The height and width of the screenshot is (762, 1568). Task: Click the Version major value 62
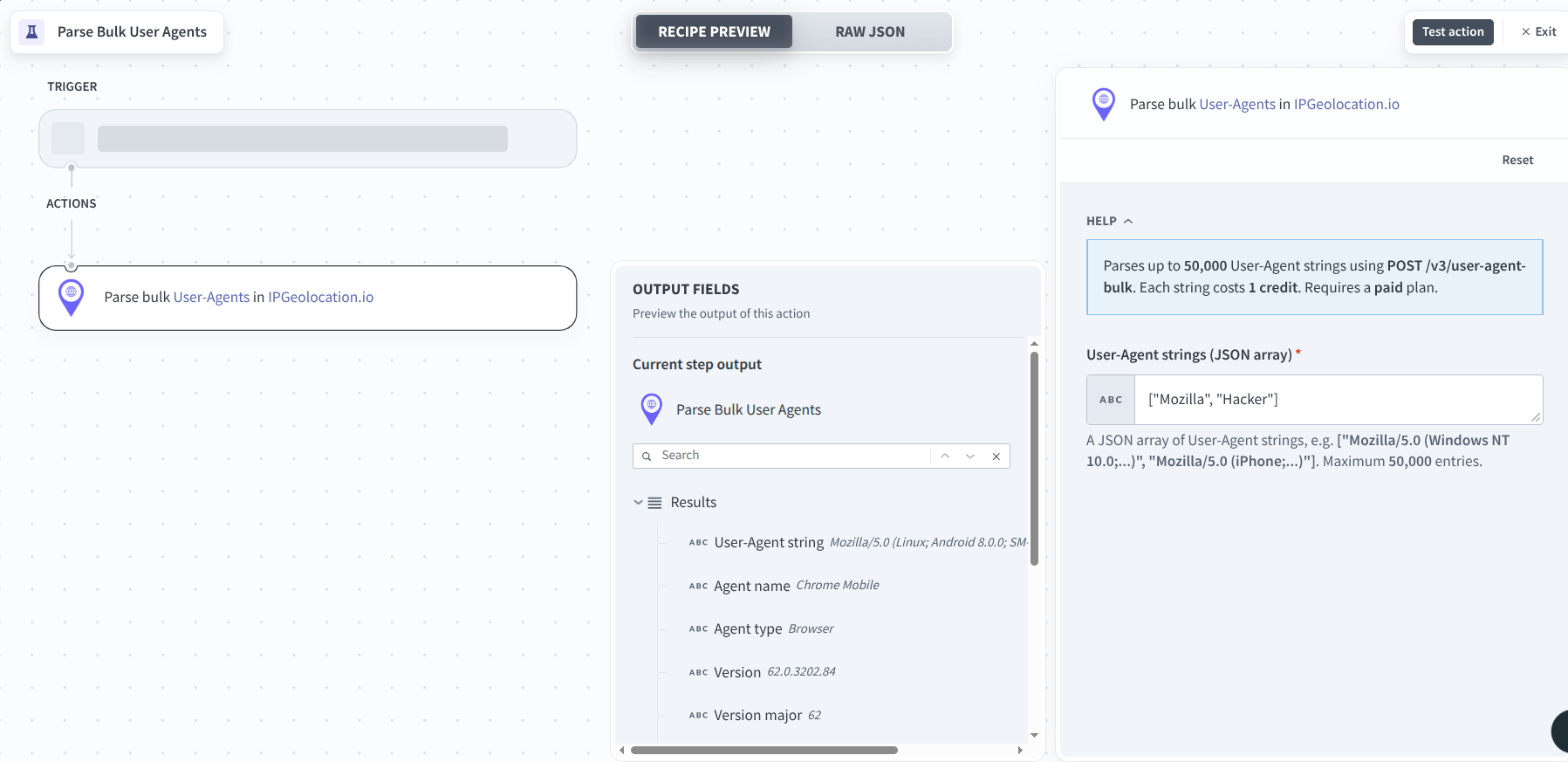(814, 716)
